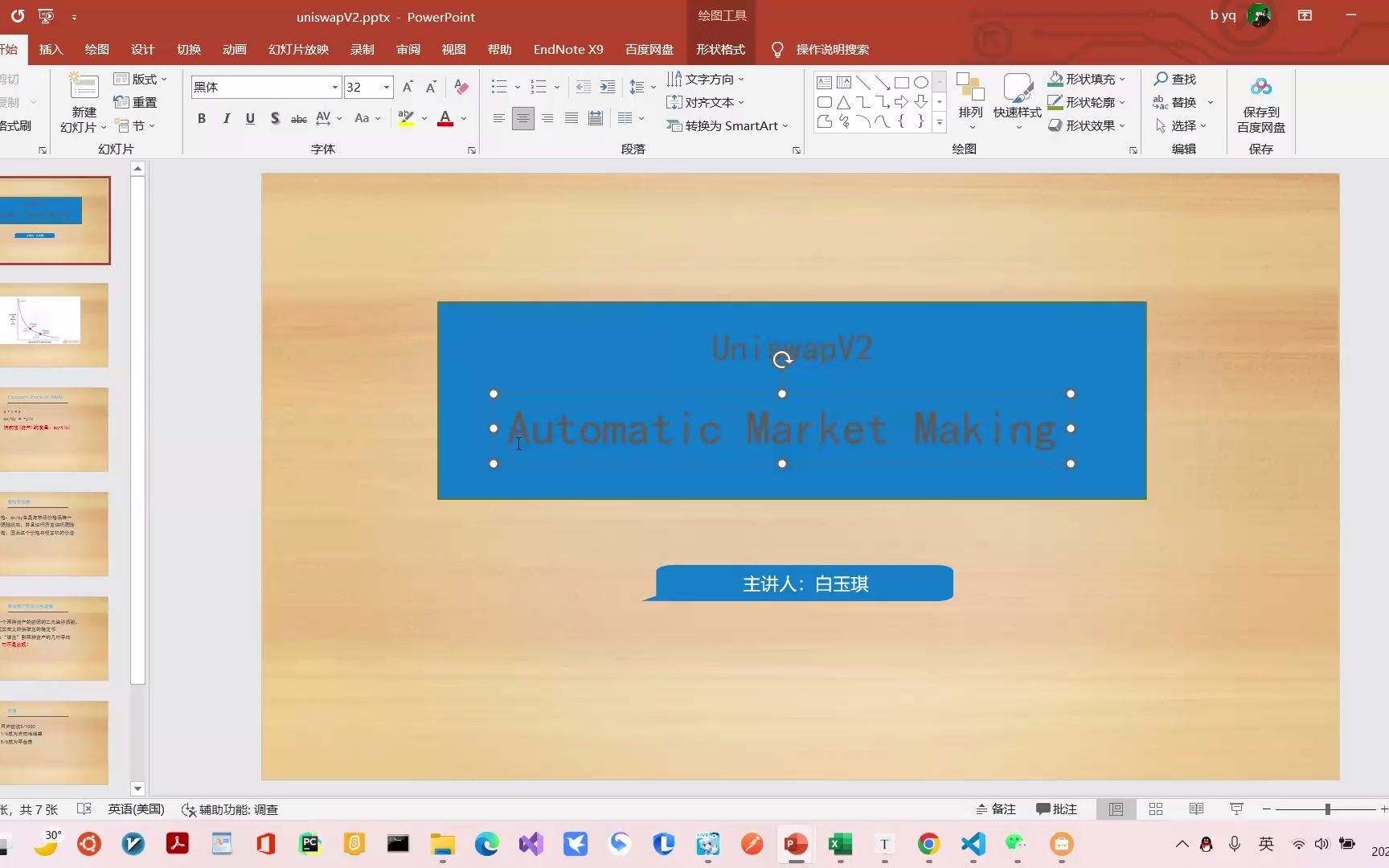Click the tell-me search box
The width and height of the screenshot is (1389, 868).
(x=832, y=49)
